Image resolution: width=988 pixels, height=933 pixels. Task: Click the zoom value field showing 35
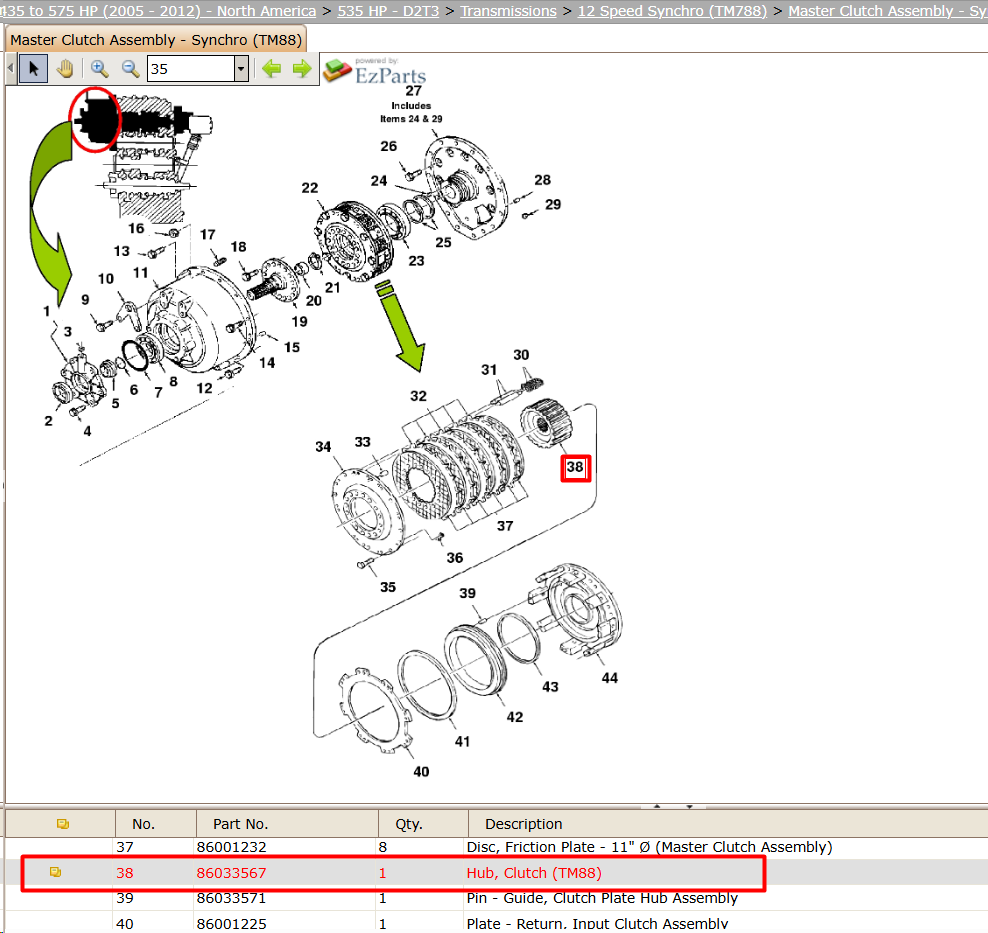(191, 69)
